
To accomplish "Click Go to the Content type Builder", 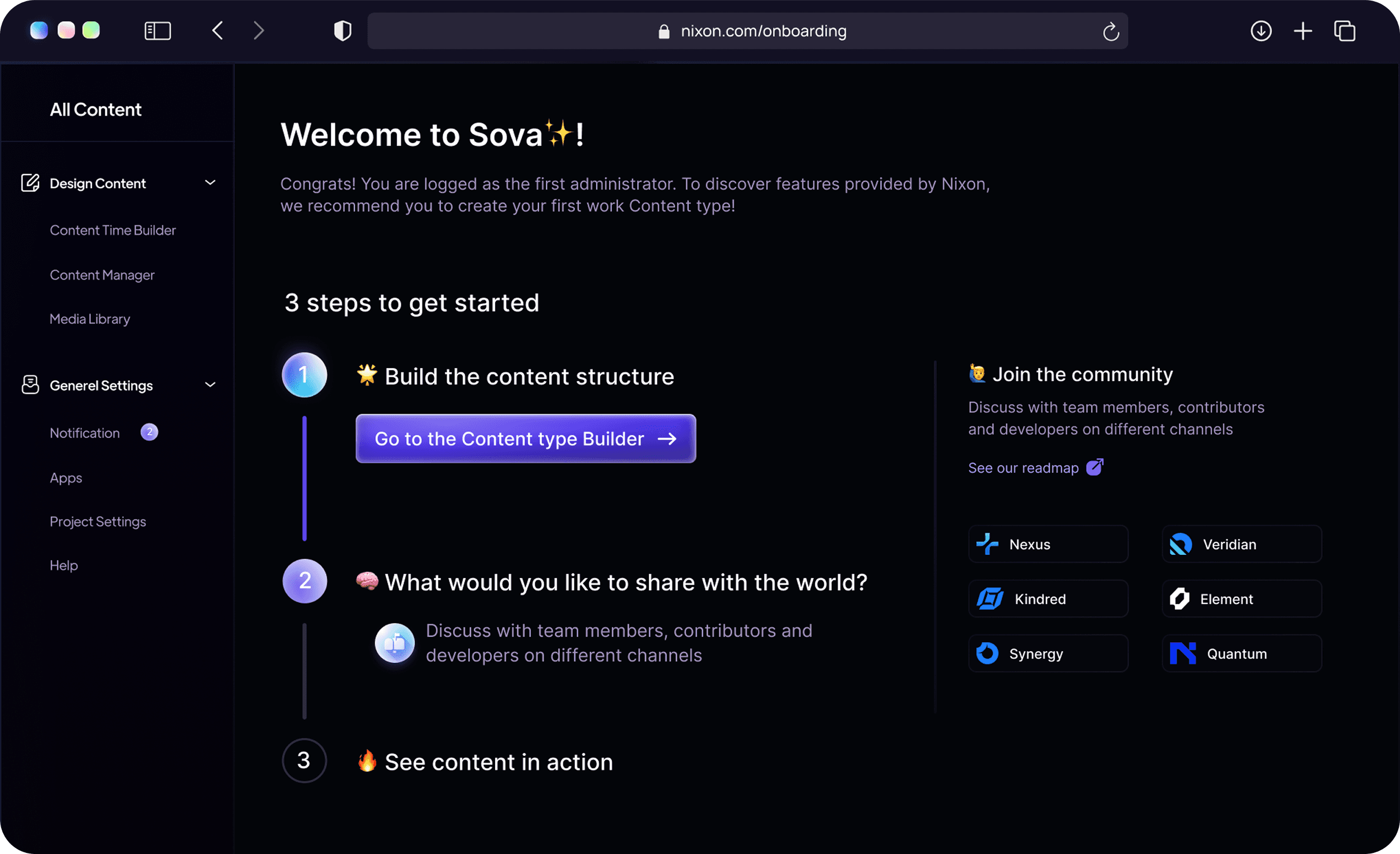I will click(525, 439).
